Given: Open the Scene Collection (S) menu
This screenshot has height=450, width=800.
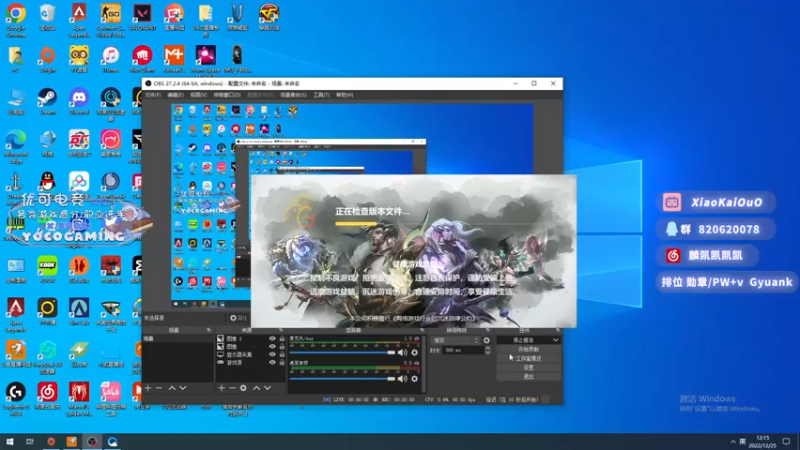Looking at the screenshot, I should click(x=293, y=95).
